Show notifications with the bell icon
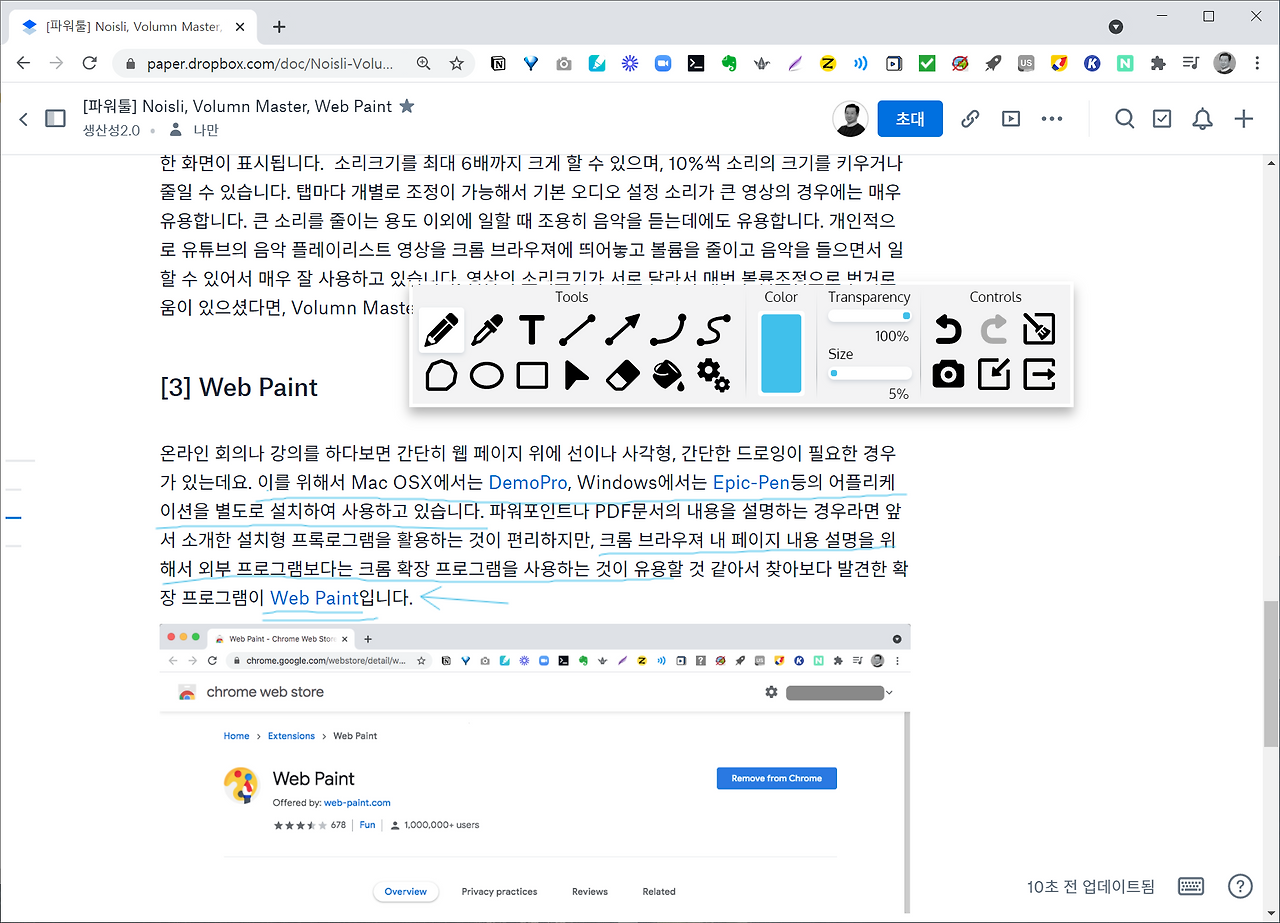 [x=1202, y=119]
